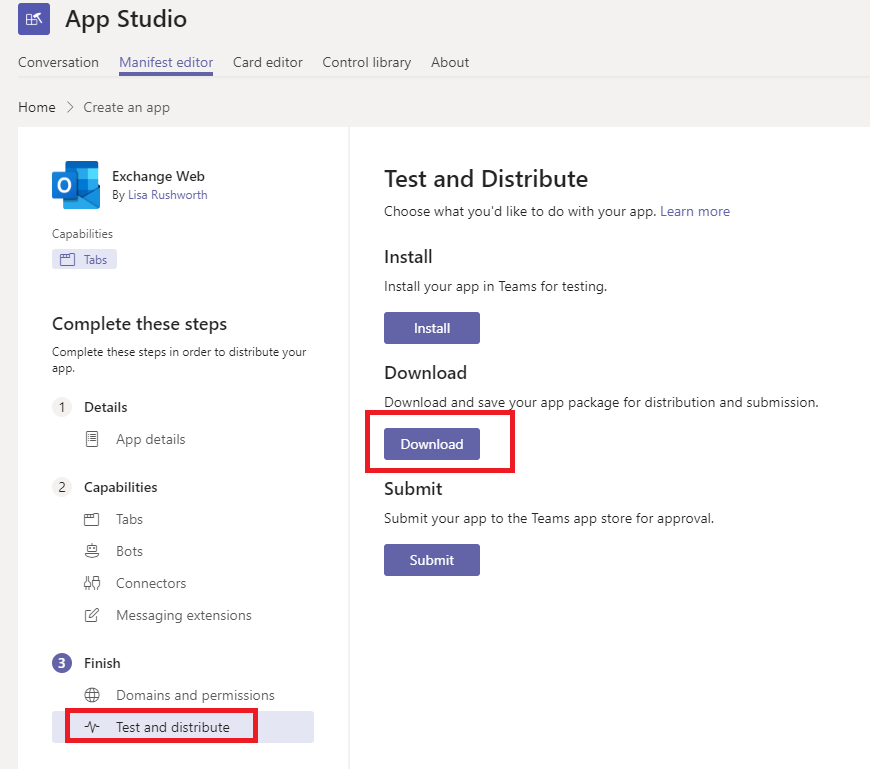Open the About tab
The width and height of the screenshot is (870, 769).
coord(450,62)
